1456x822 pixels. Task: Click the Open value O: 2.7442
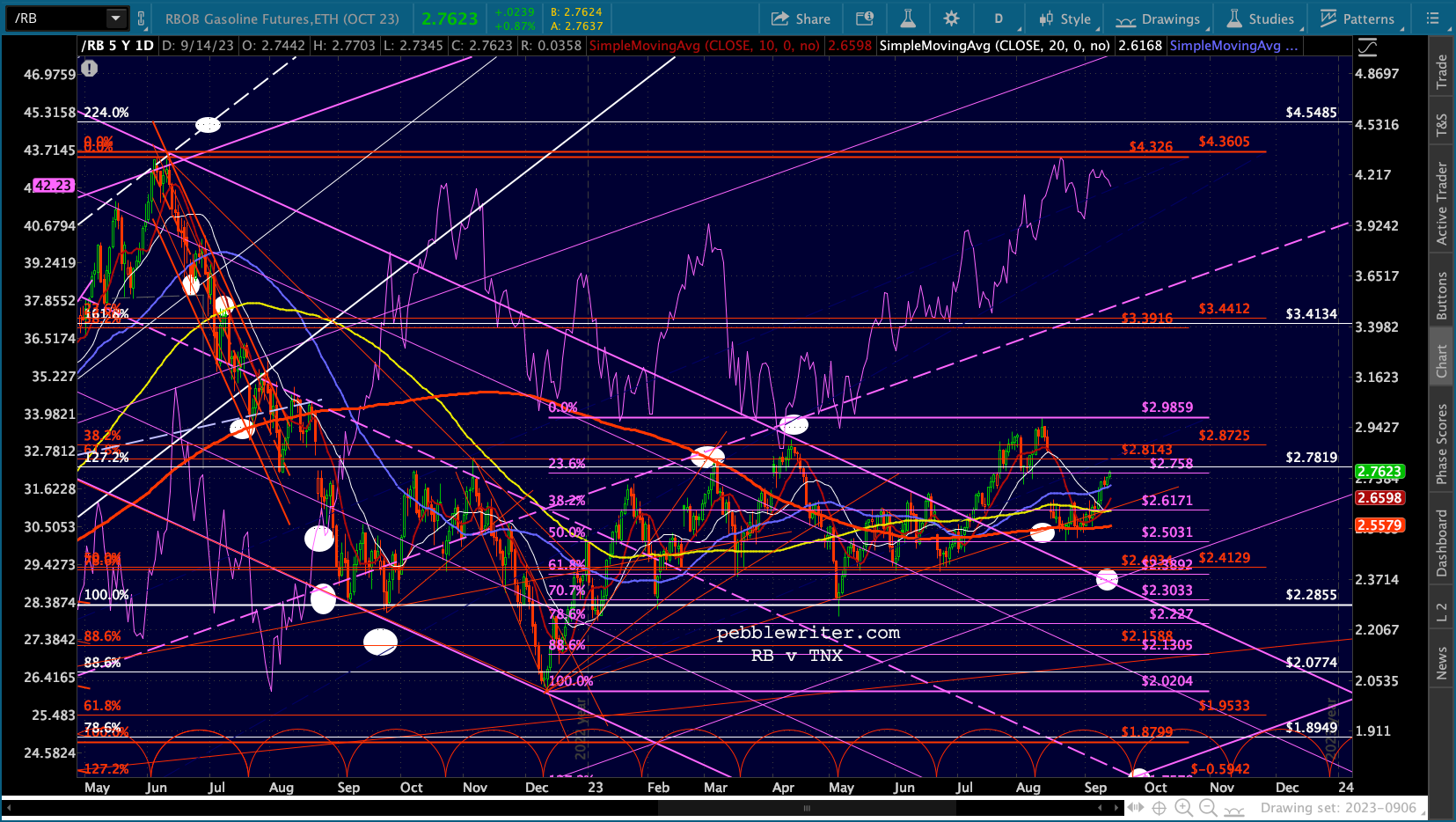[274, 46]
